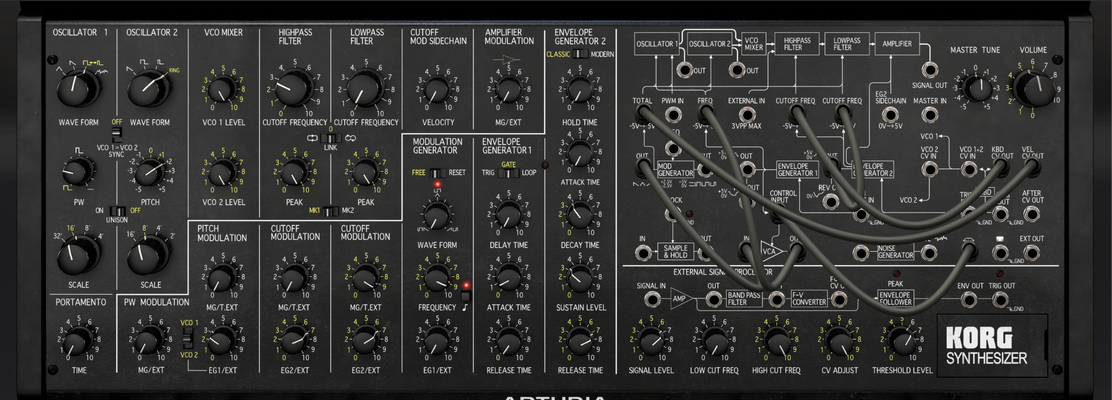Click the DECAY TIME knob
Screen dimensions: 1112x400
580,215
